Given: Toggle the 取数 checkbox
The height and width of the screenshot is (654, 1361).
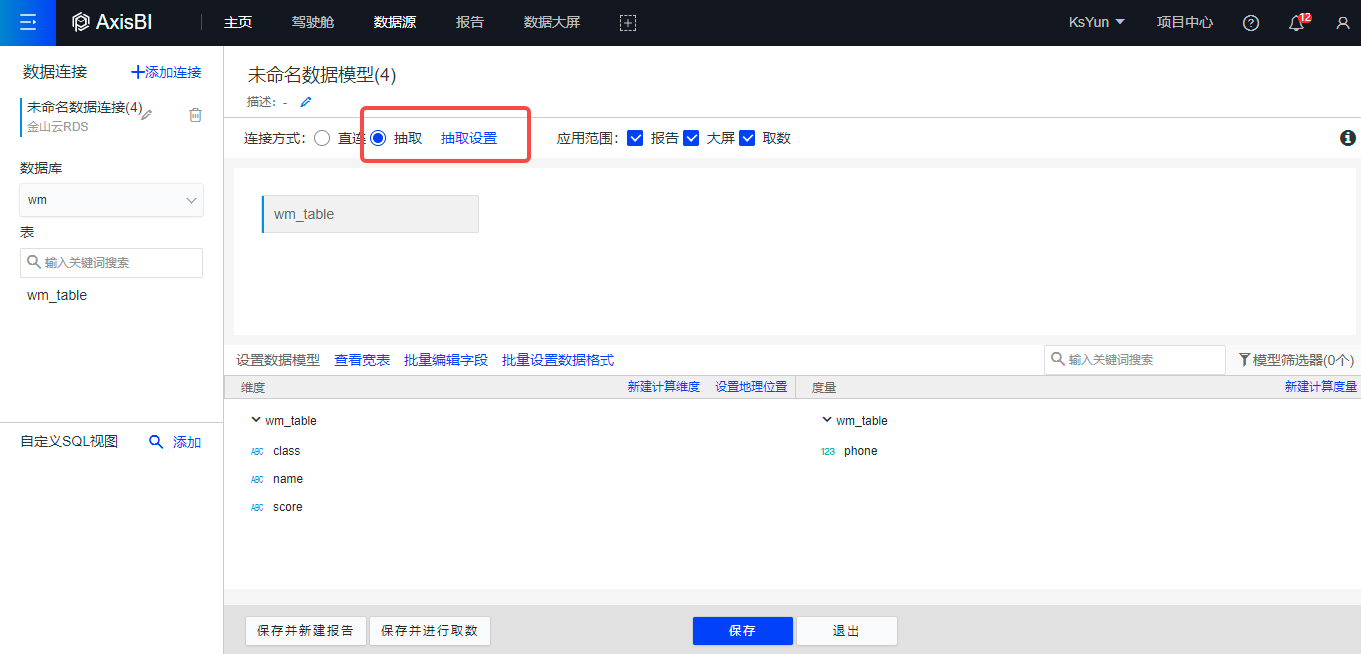Looking at the screenshot, I should point(747,138).
